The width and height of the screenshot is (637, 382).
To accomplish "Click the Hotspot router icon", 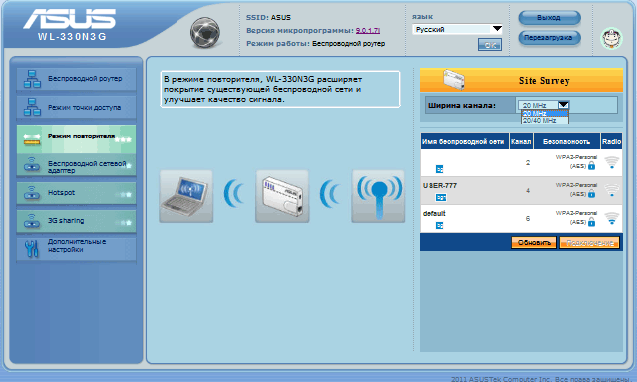I will (32, 193).
